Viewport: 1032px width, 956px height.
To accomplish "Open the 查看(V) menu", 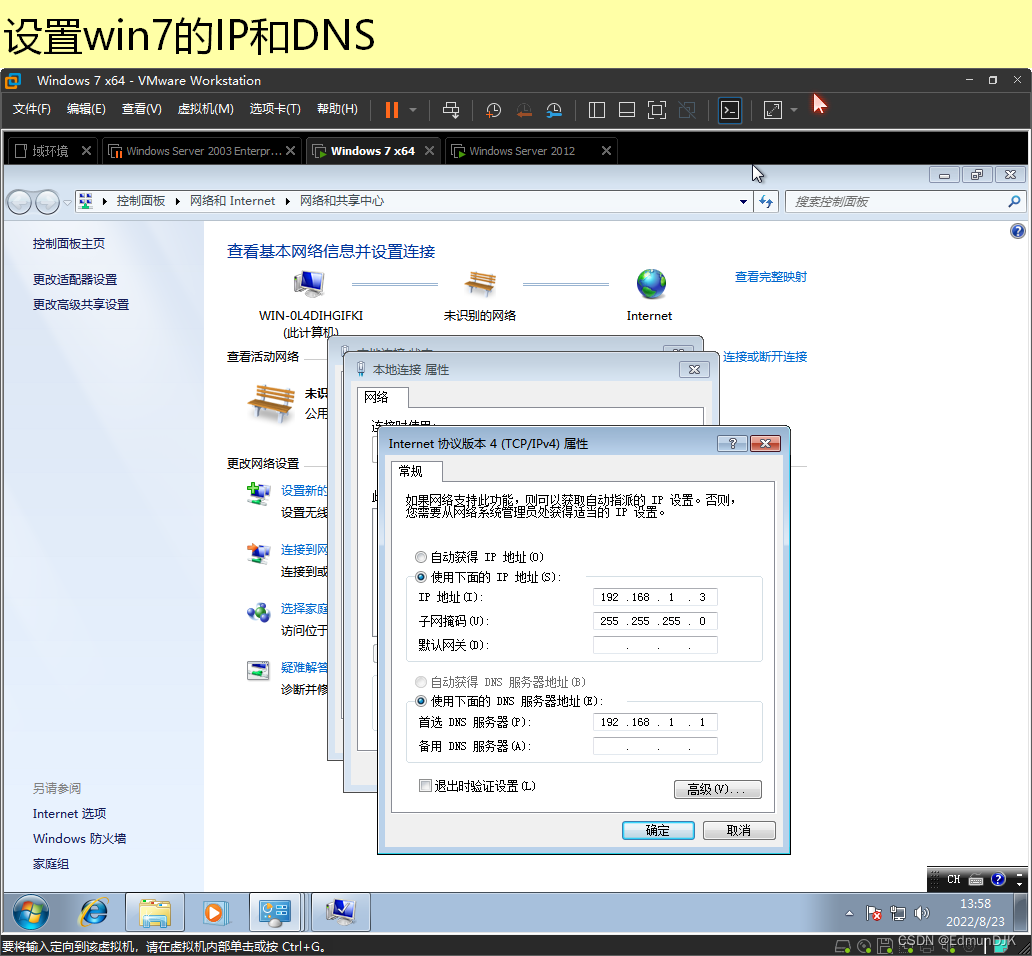I will 142,109.
